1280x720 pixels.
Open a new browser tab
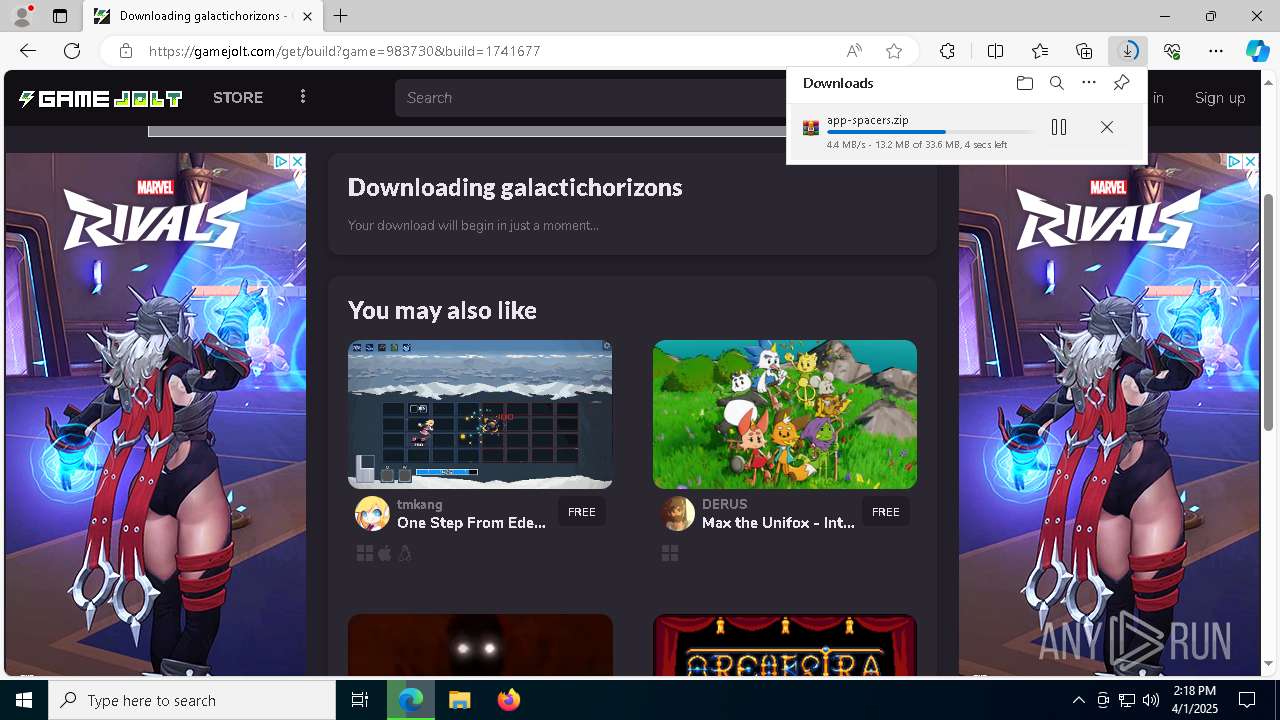coord(341,16)
